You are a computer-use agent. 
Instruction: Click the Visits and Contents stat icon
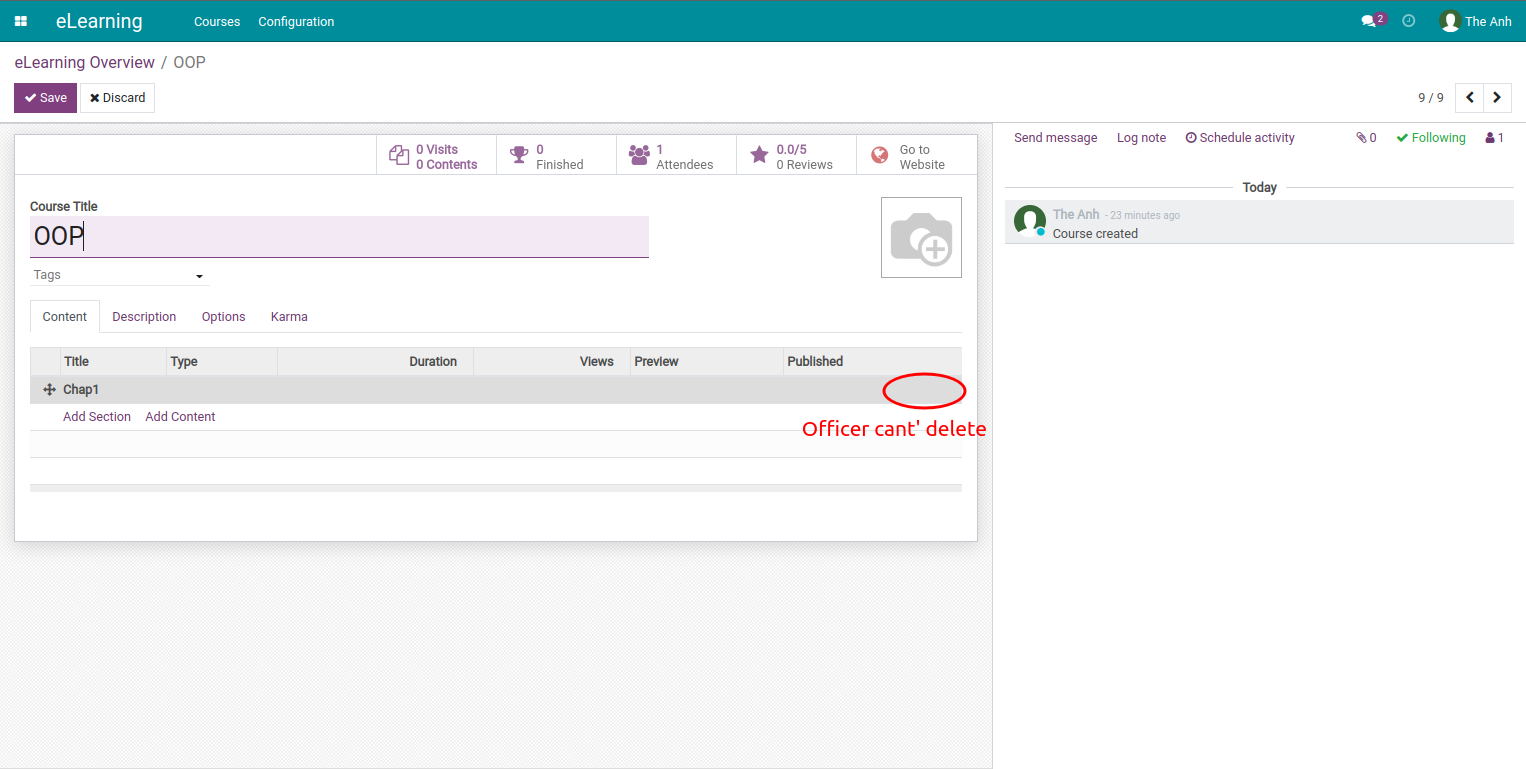coord(399,155)
